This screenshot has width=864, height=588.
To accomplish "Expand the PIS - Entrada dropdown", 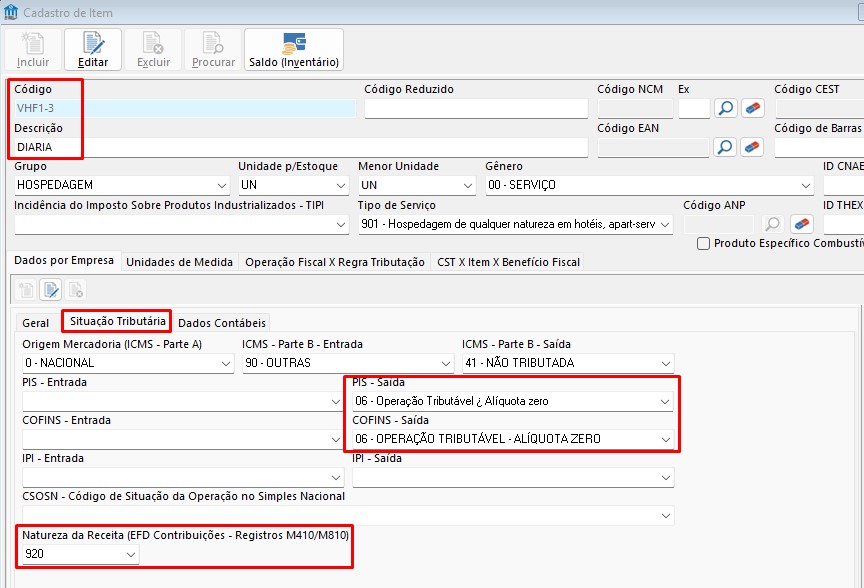I will 336,402.
